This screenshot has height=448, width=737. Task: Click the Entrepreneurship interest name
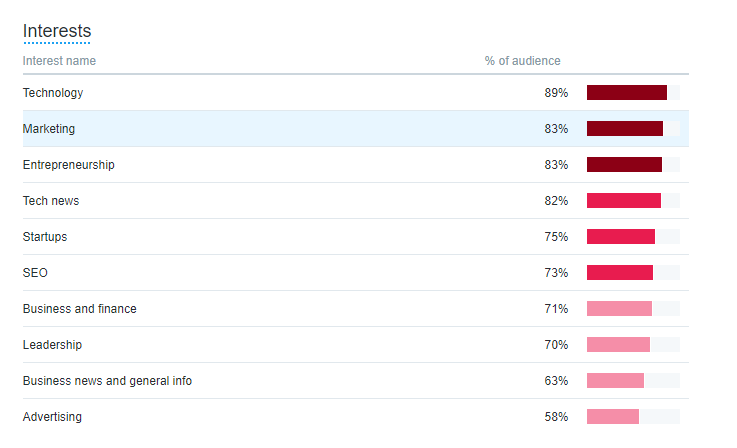click(x=69, y=165)
